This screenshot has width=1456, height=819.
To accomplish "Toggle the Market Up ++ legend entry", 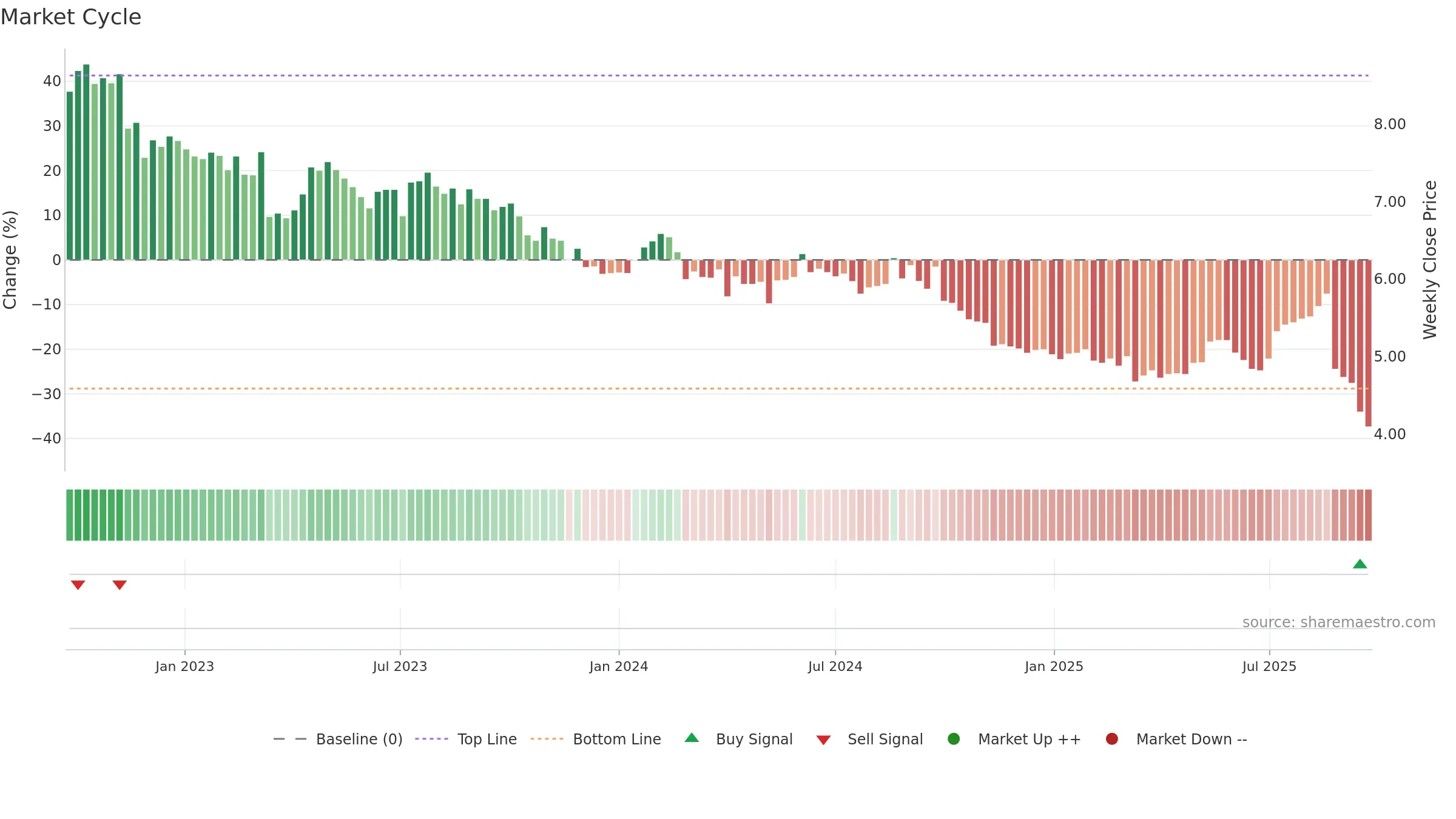I will coord(1014,739).
